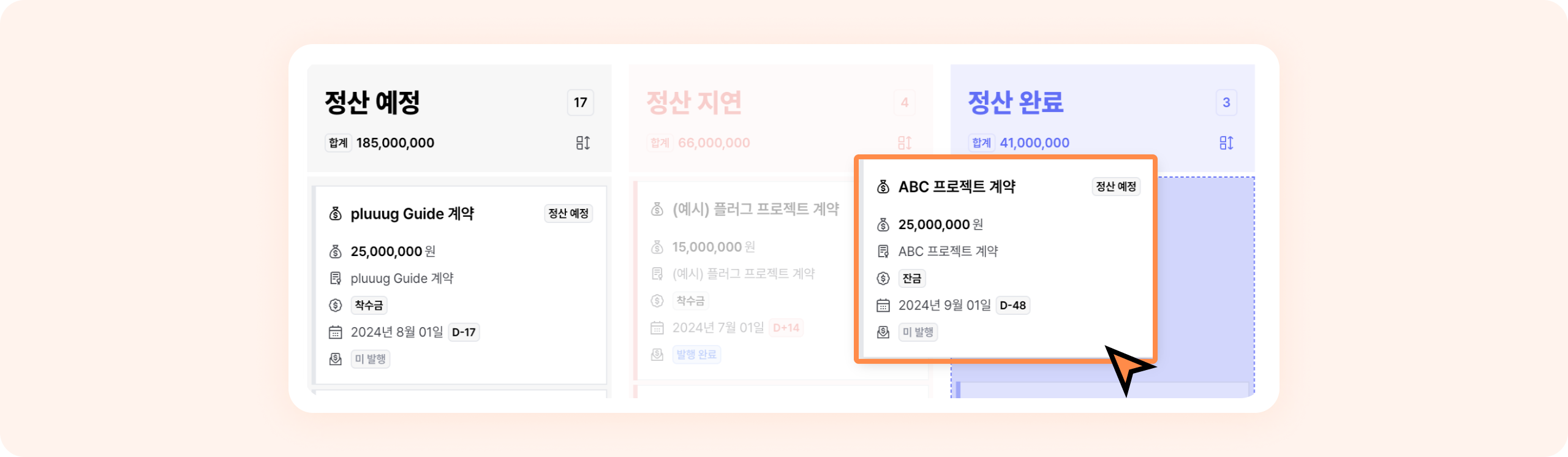Viewport: 1568px width, 457px height.
Task: Open the ABC 프로젝트 계약 card title
Action: [x=957, y=187]
